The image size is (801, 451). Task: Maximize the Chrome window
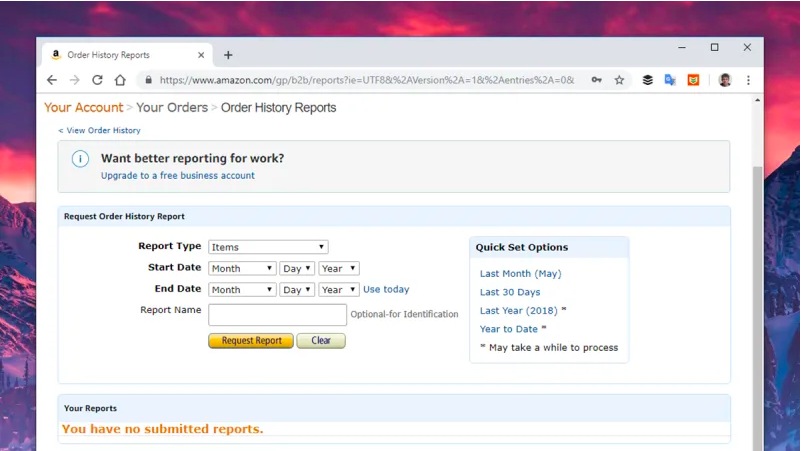click(x=715, y=48)
